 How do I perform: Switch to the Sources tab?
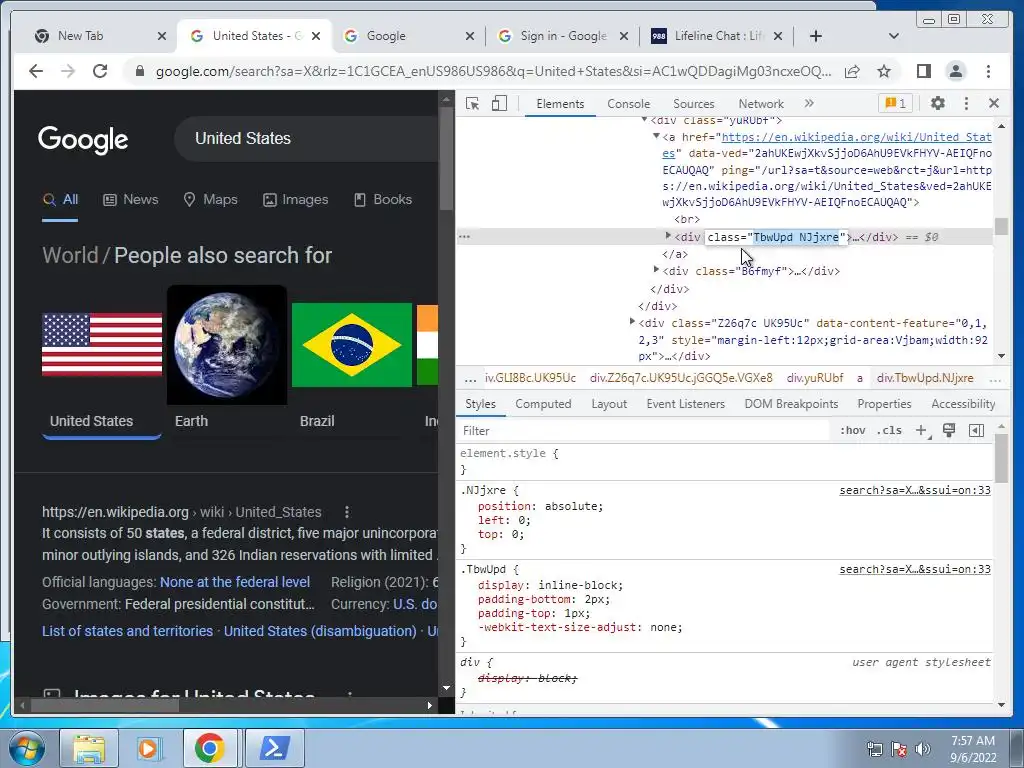point(694,104)
